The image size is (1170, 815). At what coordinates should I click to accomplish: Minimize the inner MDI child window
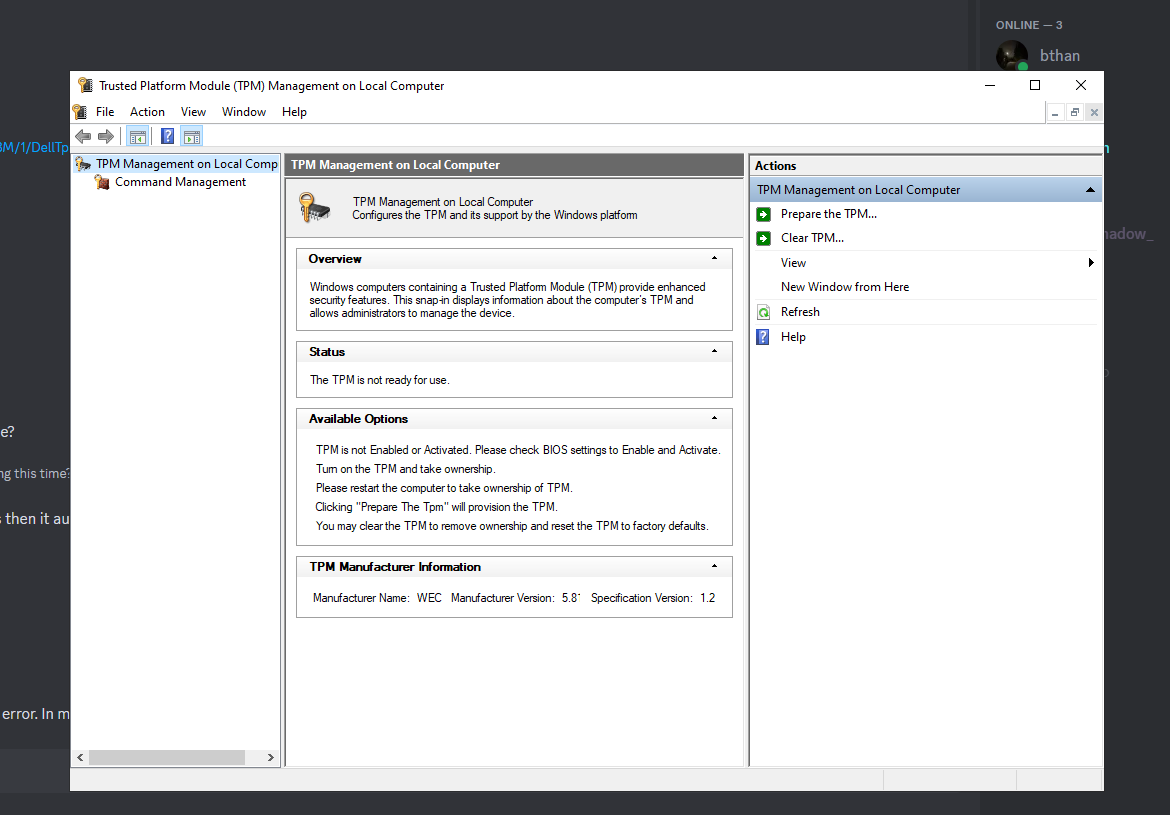pos(1055,113)
